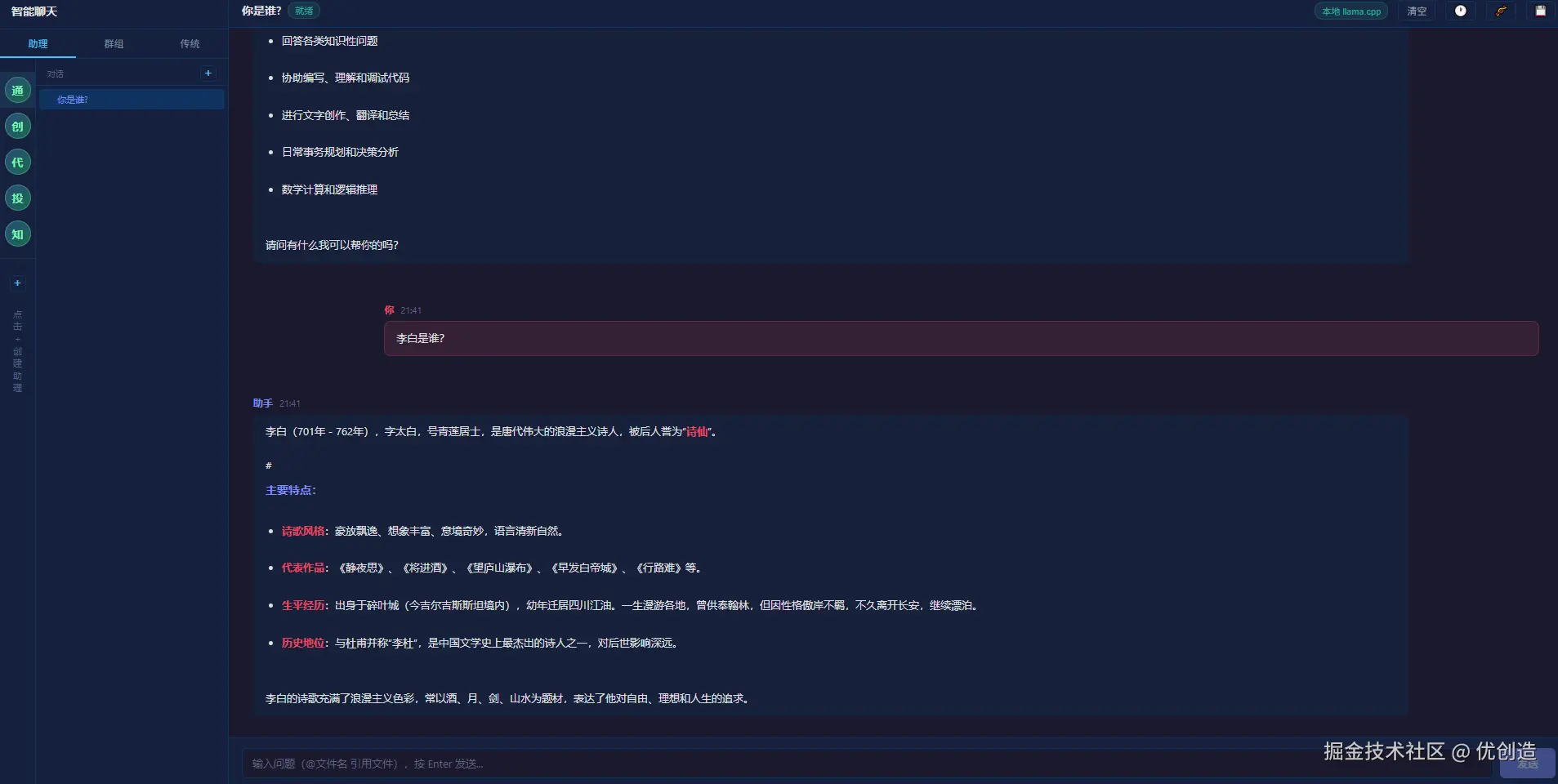1558x784 pixels.
Task: Click the 代表作品 bullet label
Action: click(x=303, y=568)
